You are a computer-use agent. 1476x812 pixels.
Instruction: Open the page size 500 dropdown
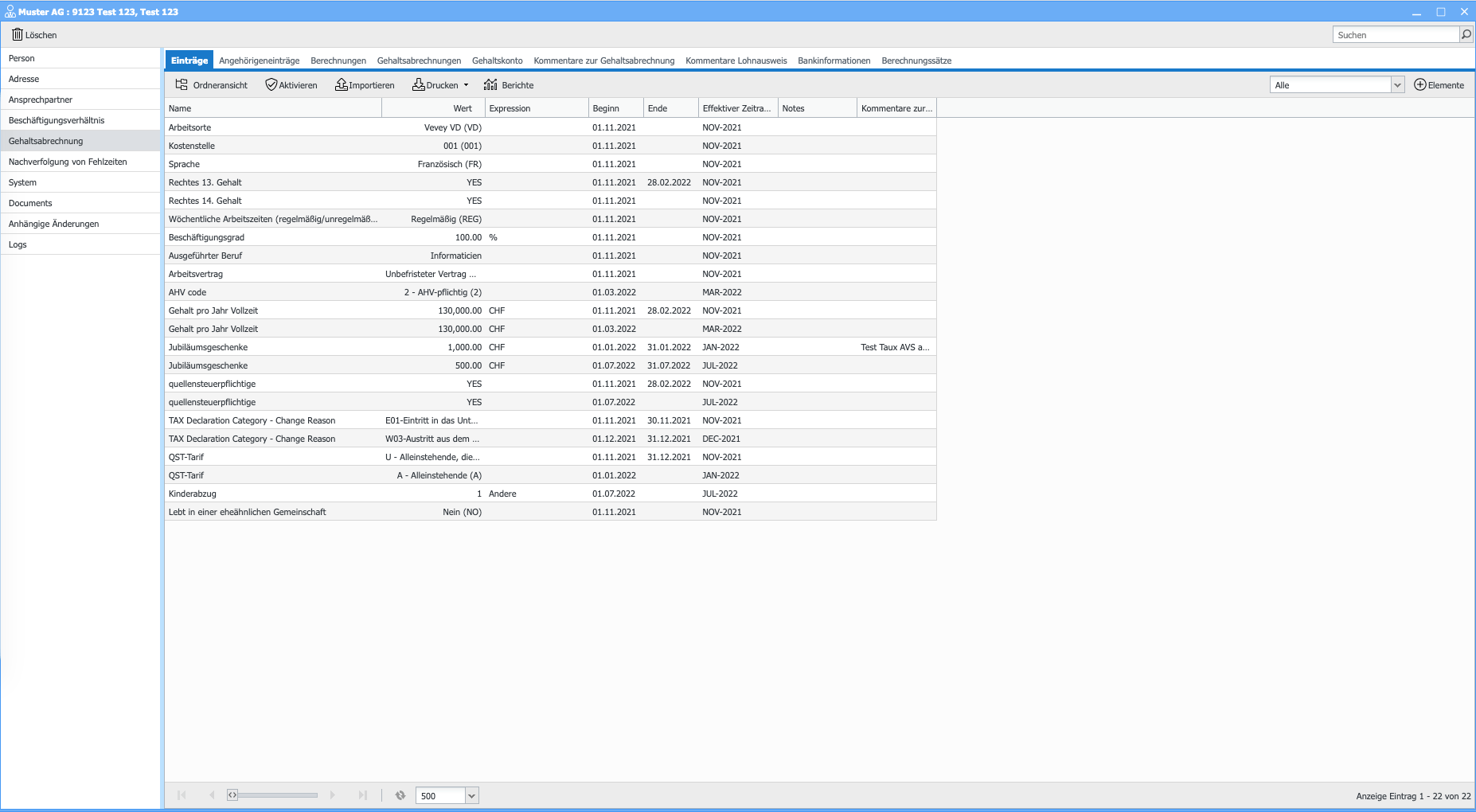click(x=471, y=795)
